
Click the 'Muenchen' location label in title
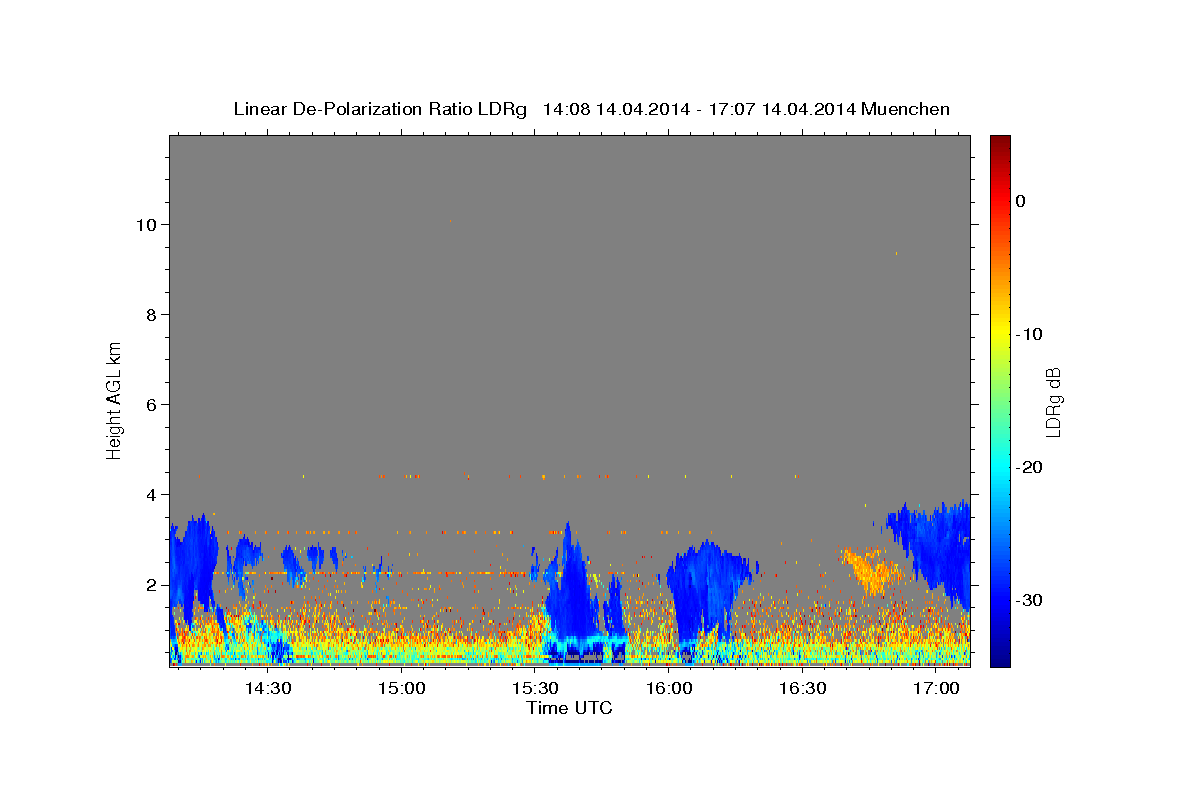906,109
